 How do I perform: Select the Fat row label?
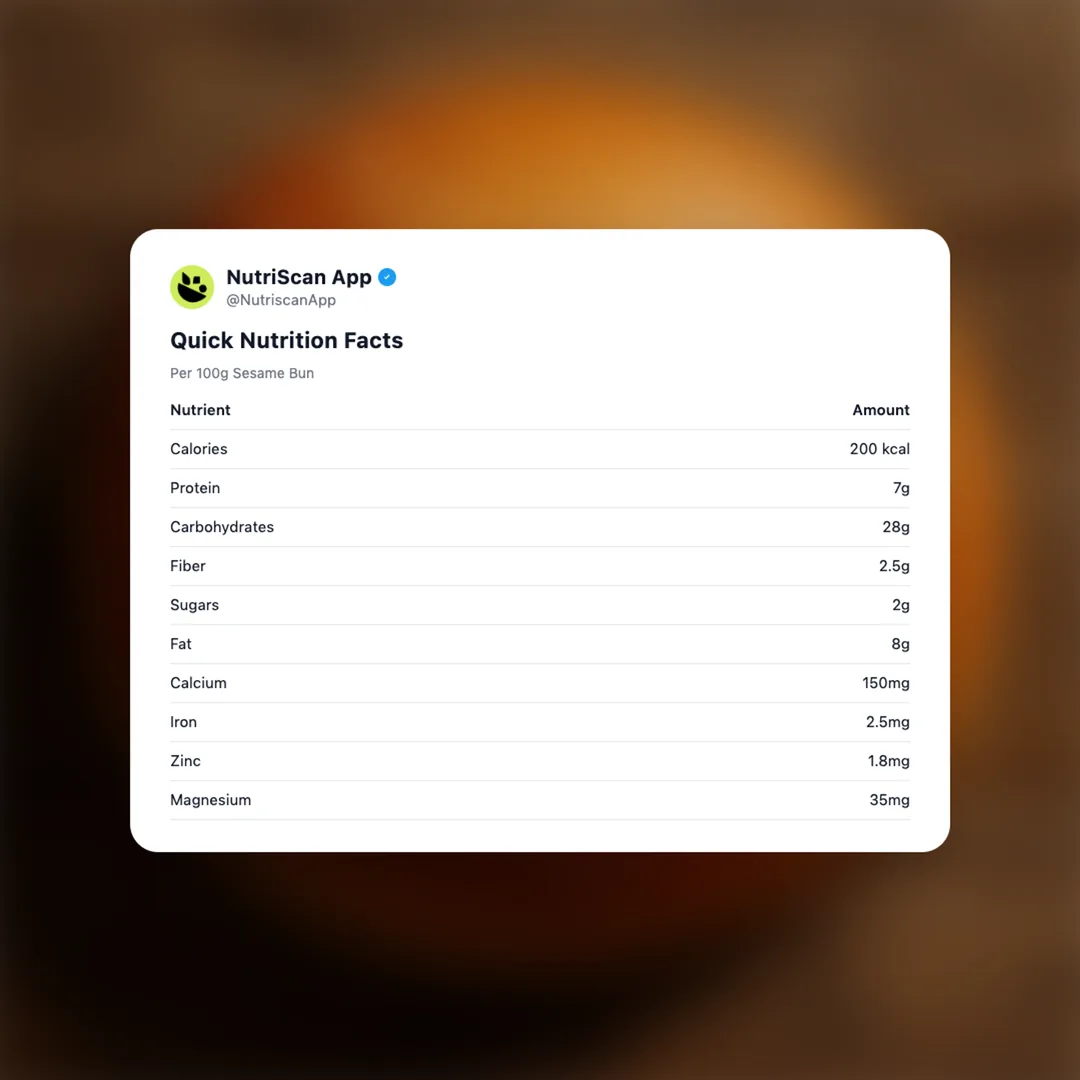(x=181, y=644)
